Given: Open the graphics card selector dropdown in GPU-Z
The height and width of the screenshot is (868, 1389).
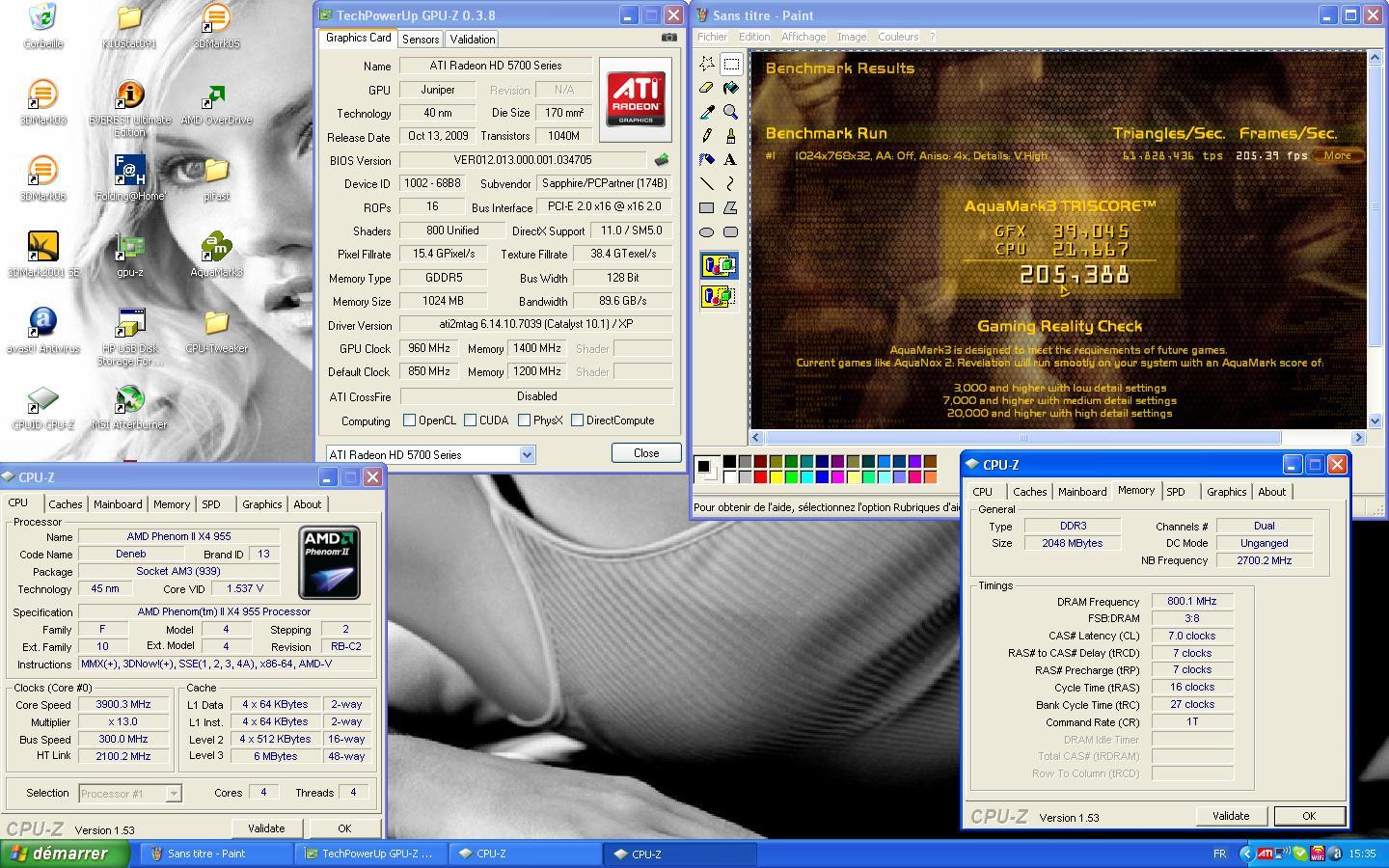Looking at the screenshot, I should pos(527,455).
